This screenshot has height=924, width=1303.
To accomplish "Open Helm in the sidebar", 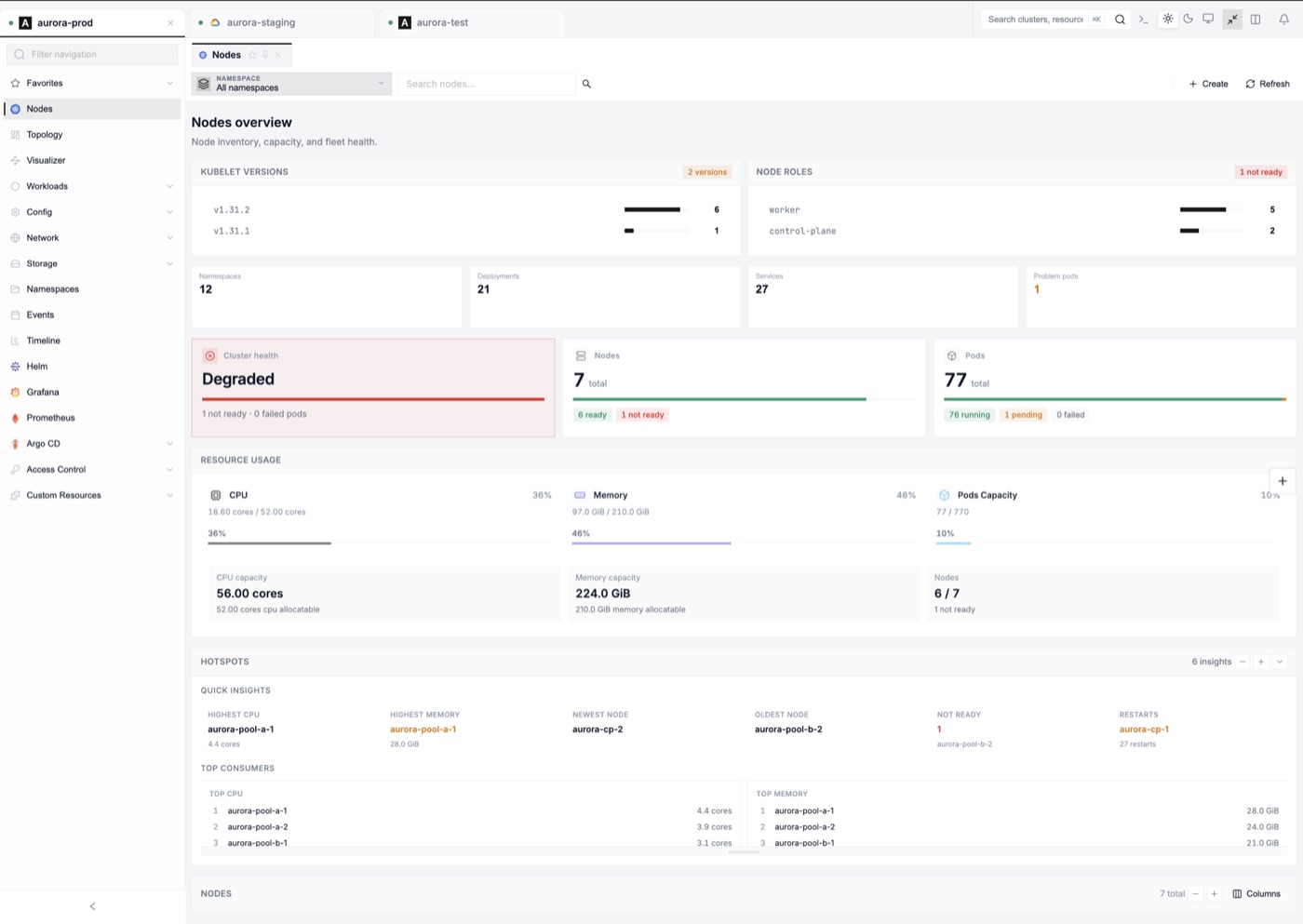I will click(91, 367).
